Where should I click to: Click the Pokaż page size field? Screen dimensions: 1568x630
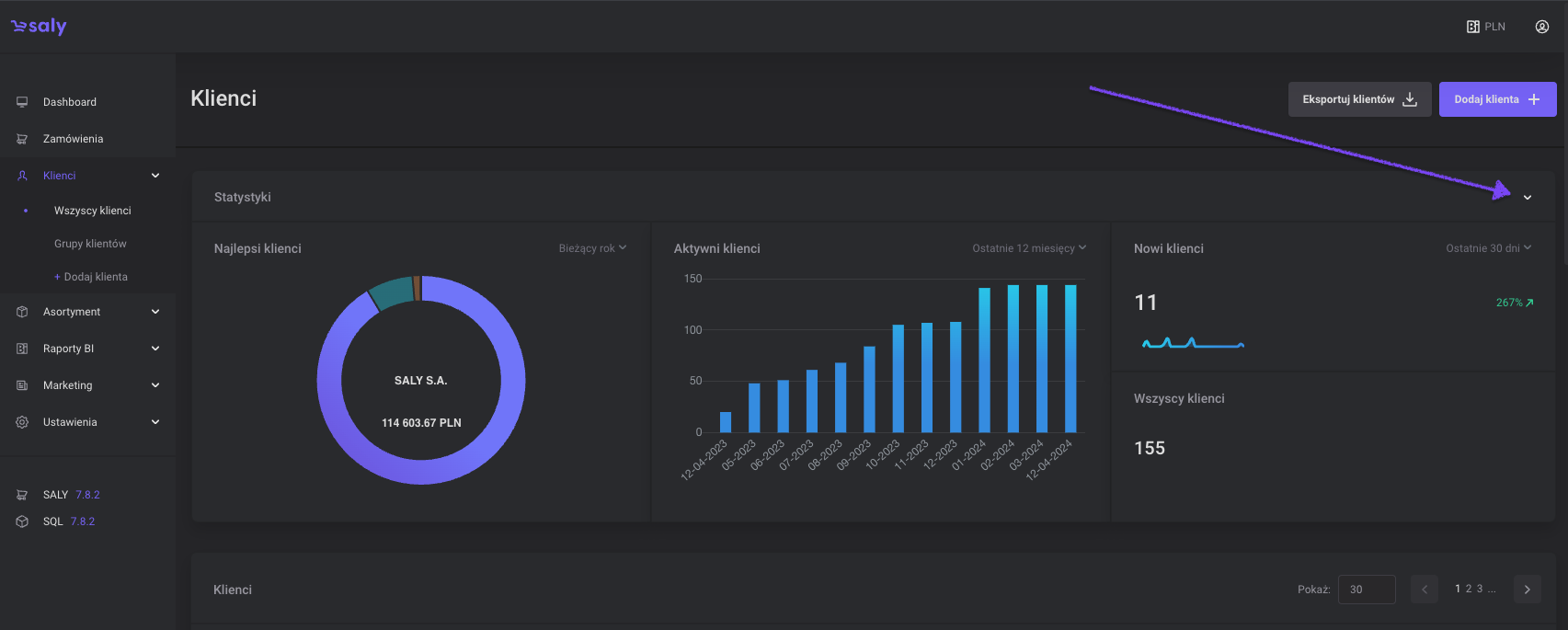1367,590
